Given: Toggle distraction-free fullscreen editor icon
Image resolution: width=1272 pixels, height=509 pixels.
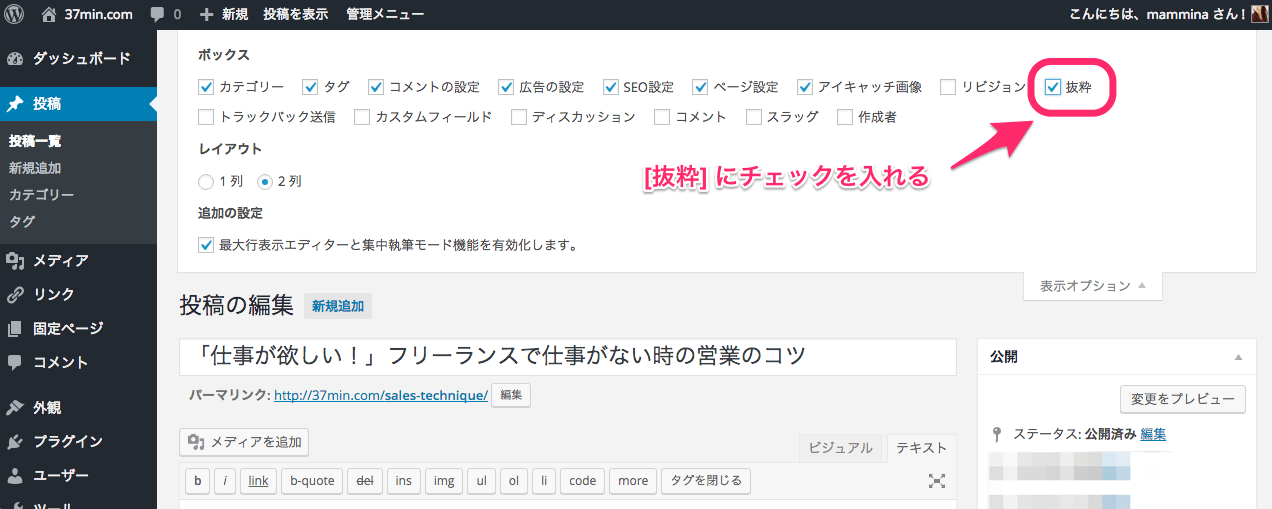Looking at the screenshot, I should click(937, 481).
